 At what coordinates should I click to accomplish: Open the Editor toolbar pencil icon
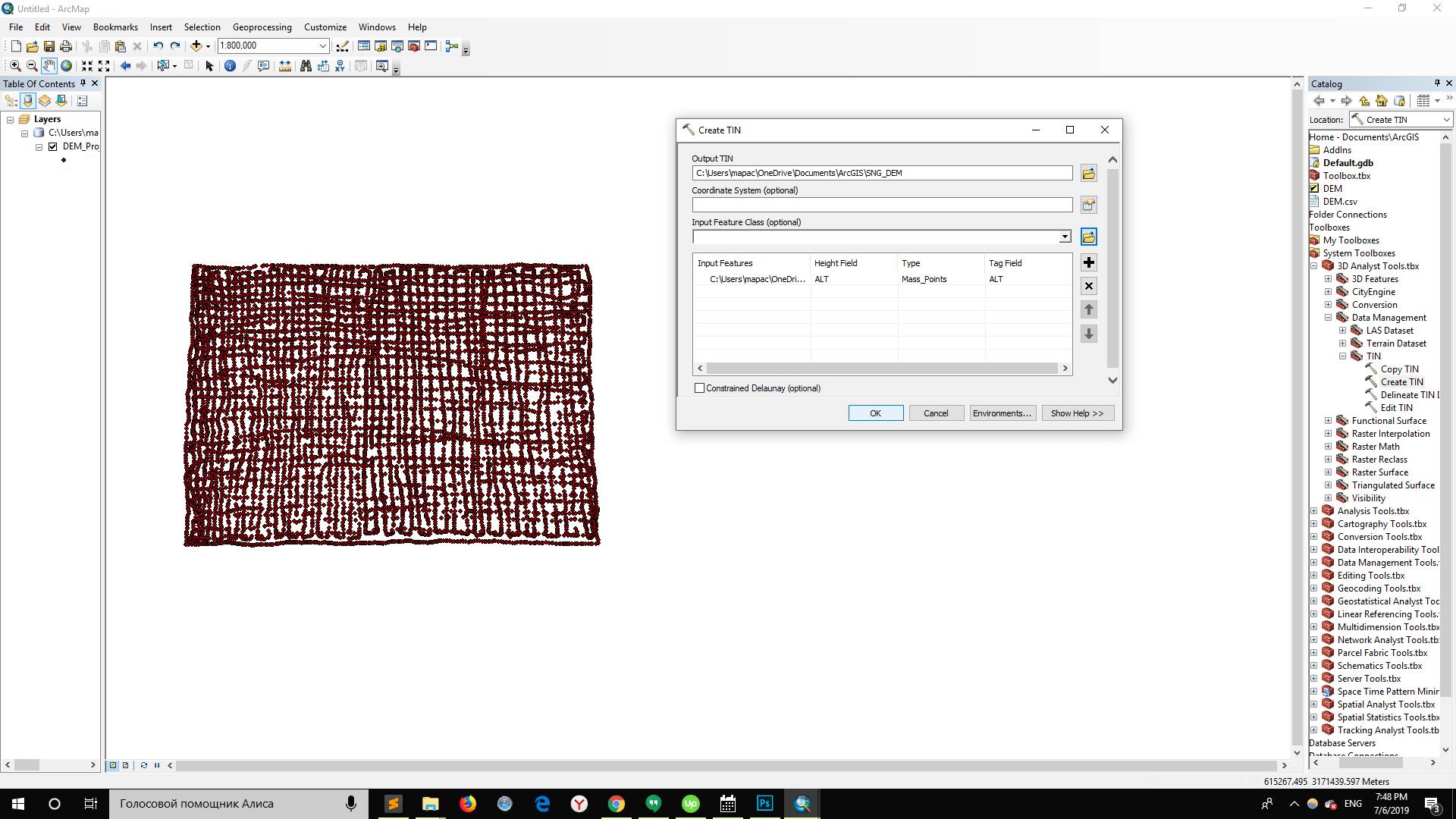point(343,46)
